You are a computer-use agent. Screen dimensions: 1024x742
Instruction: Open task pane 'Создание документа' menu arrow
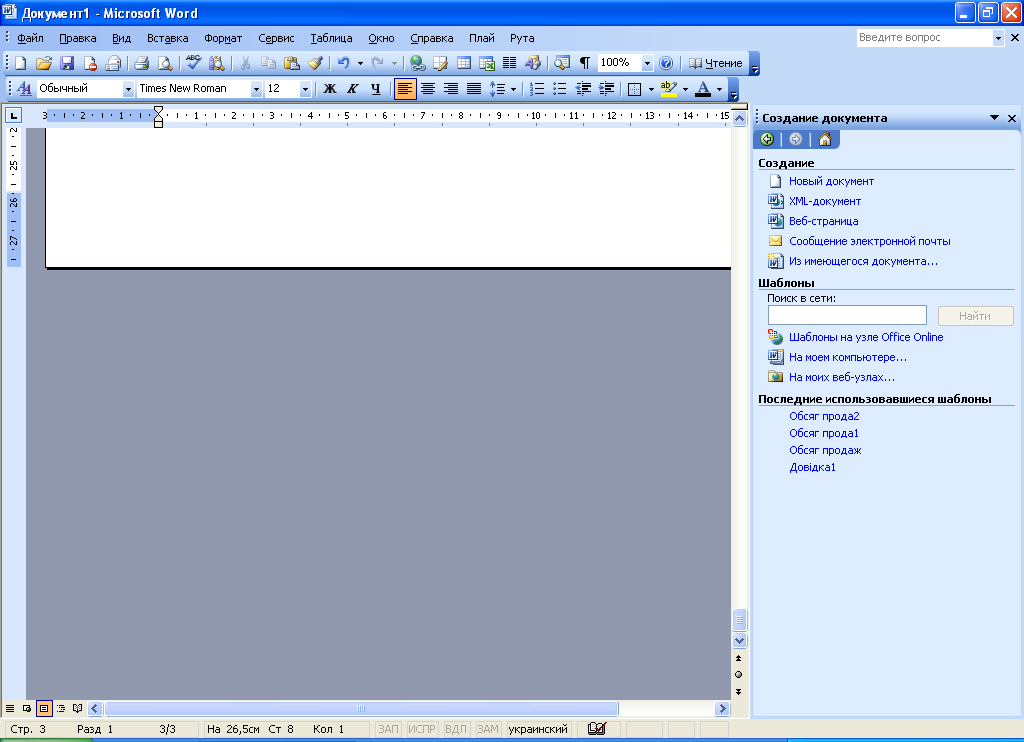[995, 118]
